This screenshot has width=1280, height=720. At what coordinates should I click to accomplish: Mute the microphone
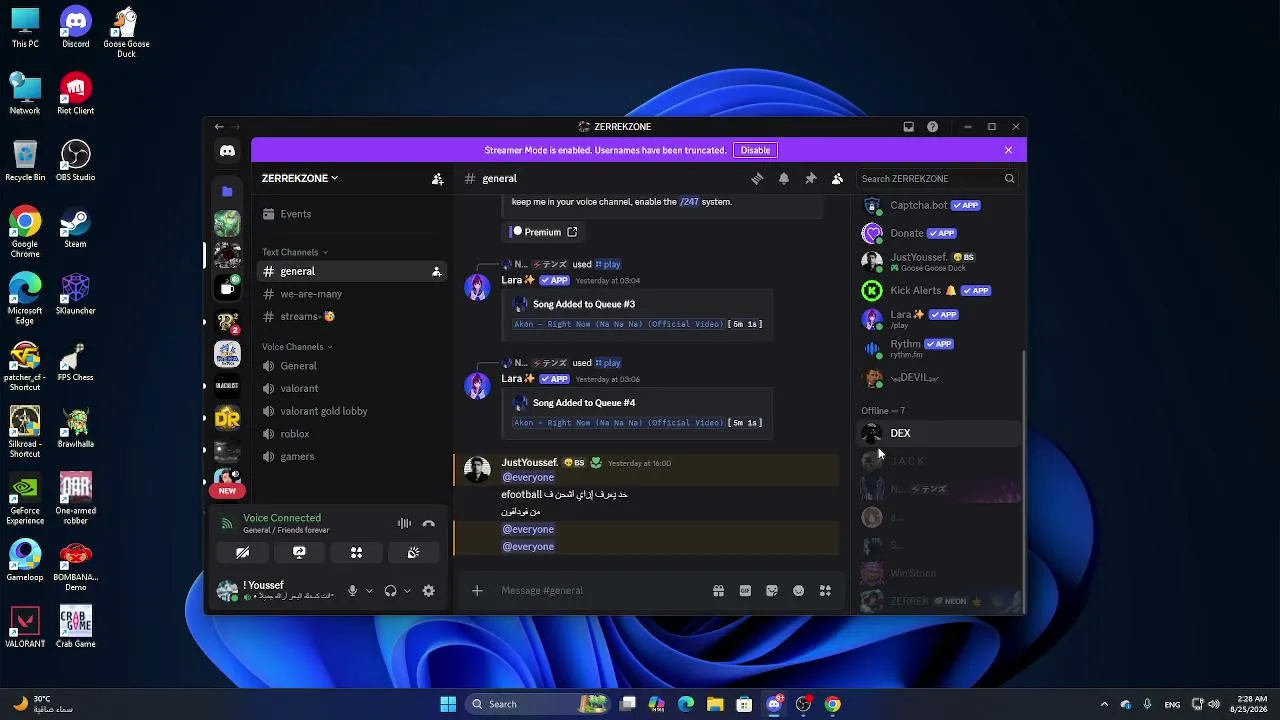352,591
